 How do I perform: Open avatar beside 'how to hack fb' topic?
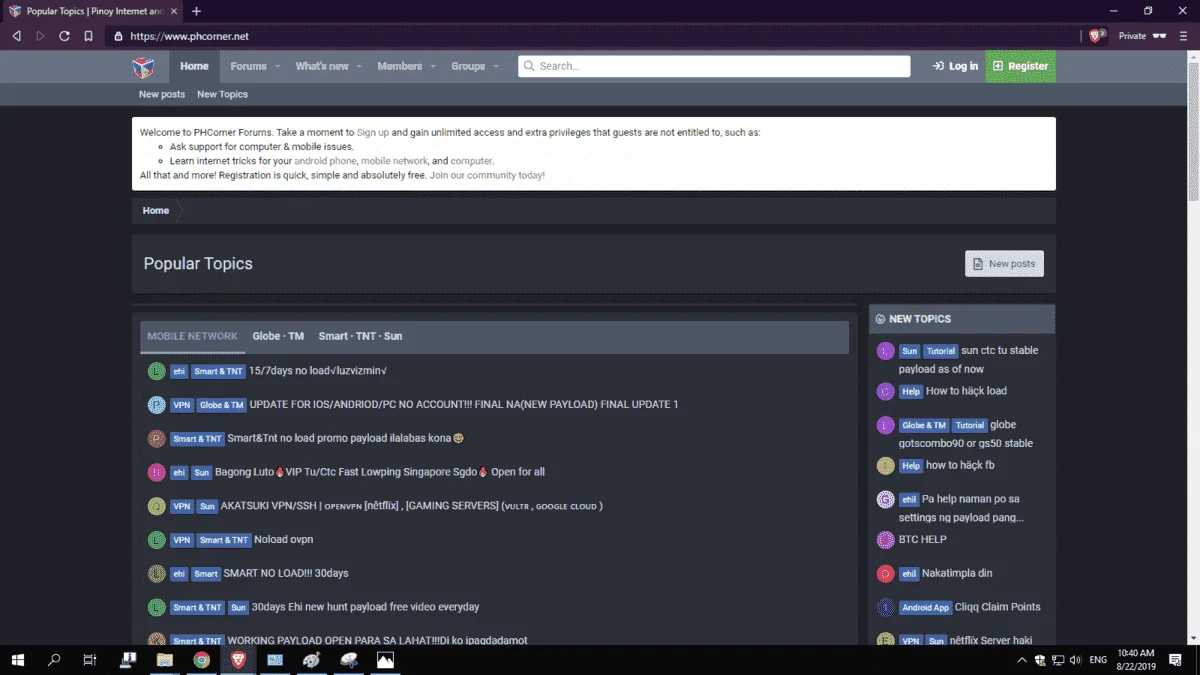[885, 465]
